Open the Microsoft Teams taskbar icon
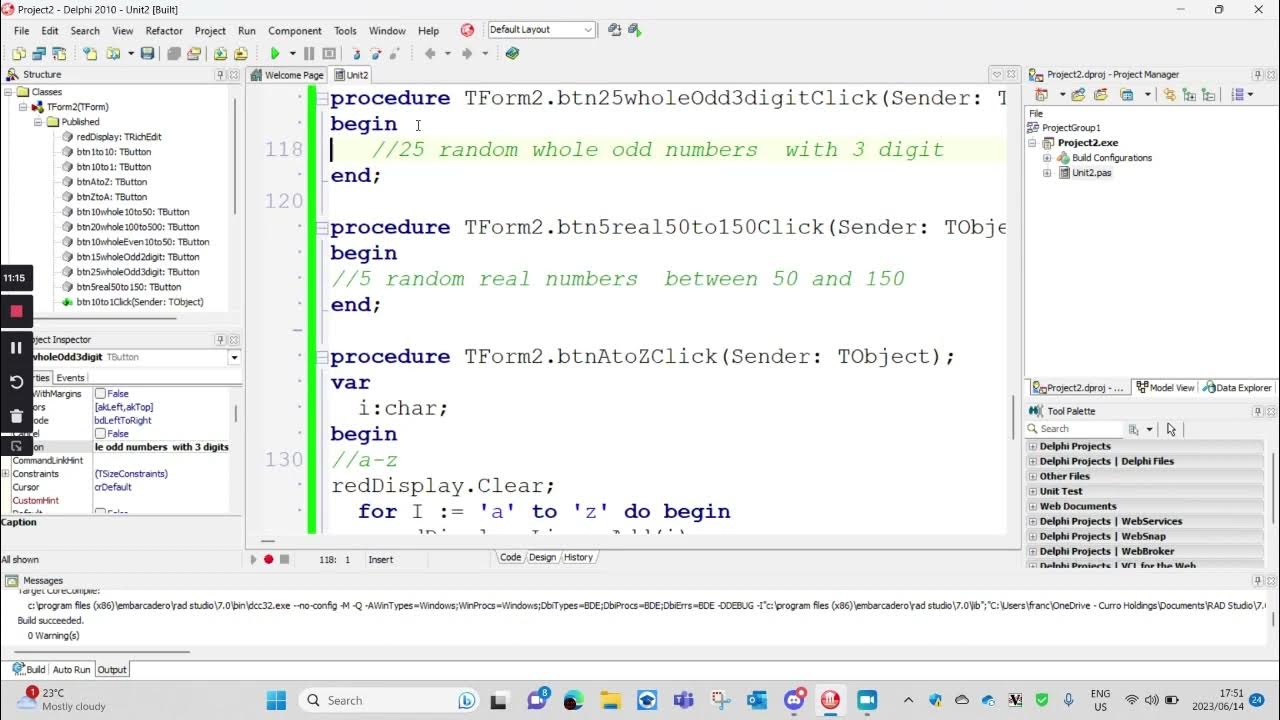This screenshot has height=720, width=1280. 684,700
